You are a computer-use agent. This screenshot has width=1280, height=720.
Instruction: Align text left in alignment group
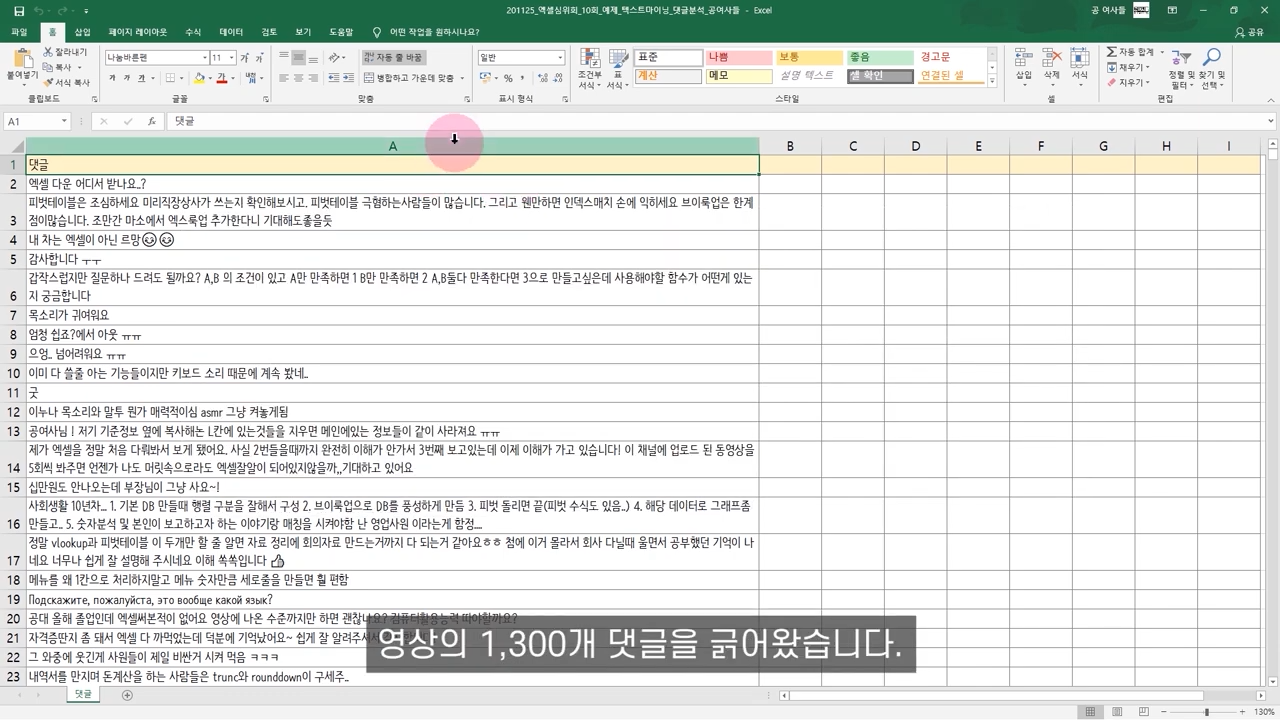(284, 78)
